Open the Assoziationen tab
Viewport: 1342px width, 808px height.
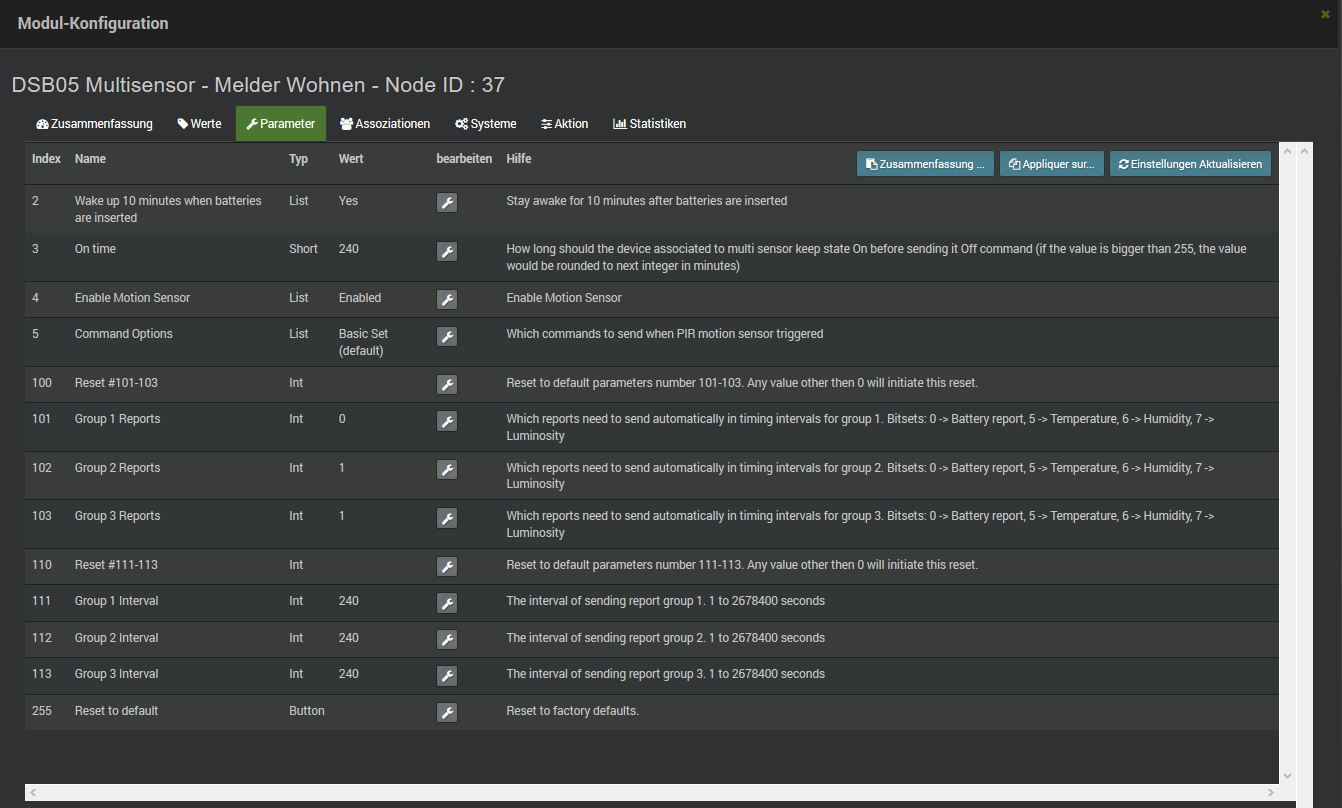point(385,124)
